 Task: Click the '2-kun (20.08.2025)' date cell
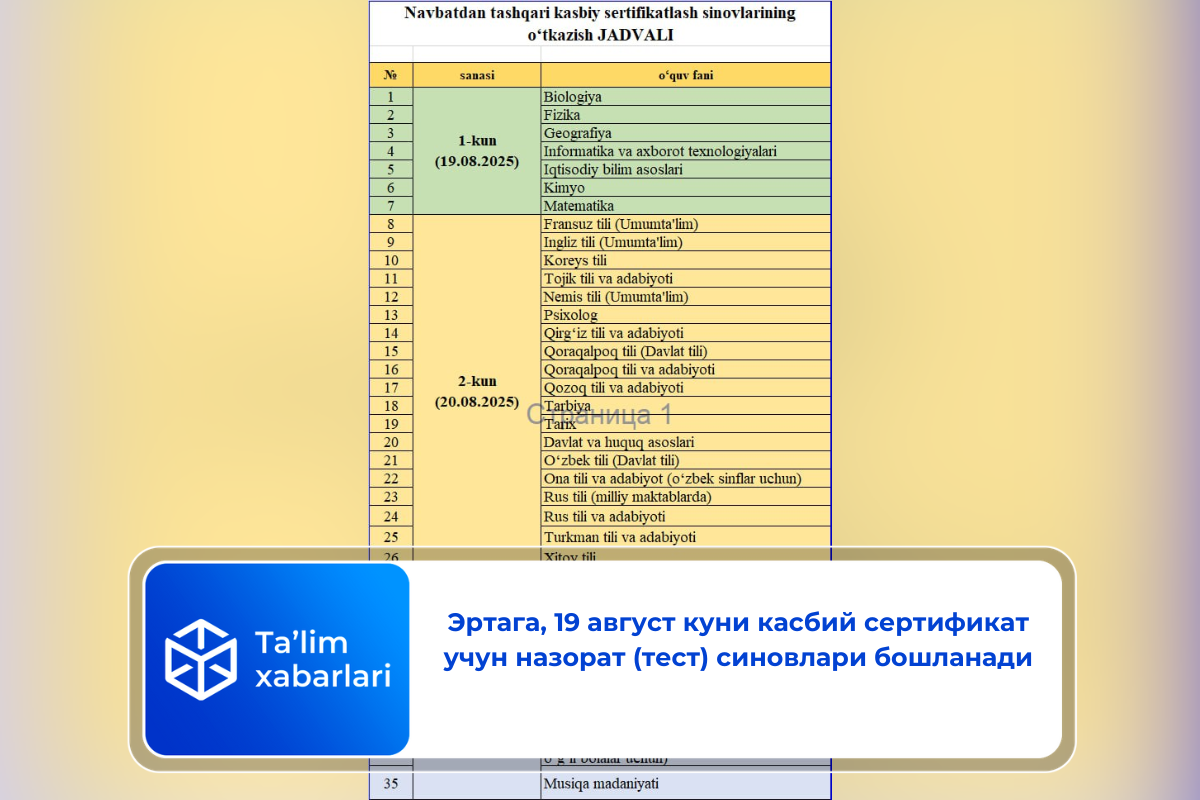(477, 392)
